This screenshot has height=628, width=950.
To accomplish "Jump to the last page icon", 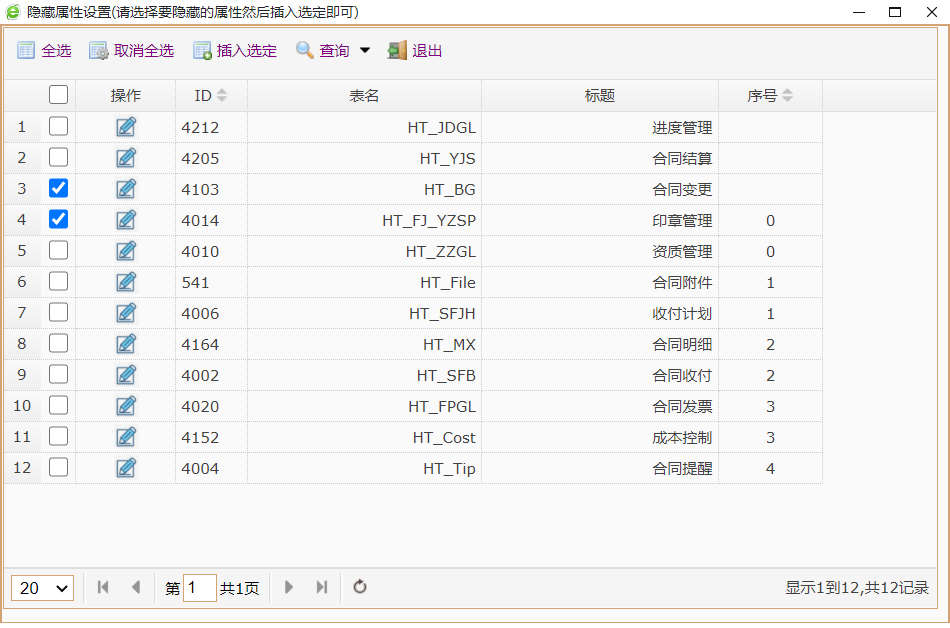I will click(x=321, y=587).
